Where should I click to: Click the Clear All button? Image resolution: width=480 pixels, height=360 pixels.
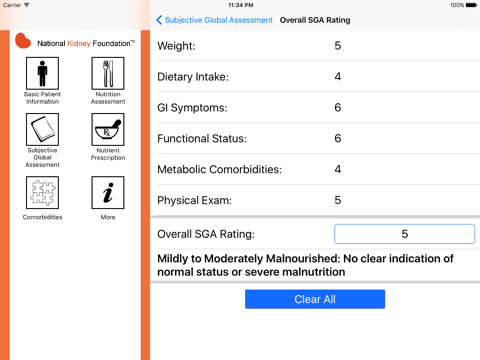(x=315, y=299)
